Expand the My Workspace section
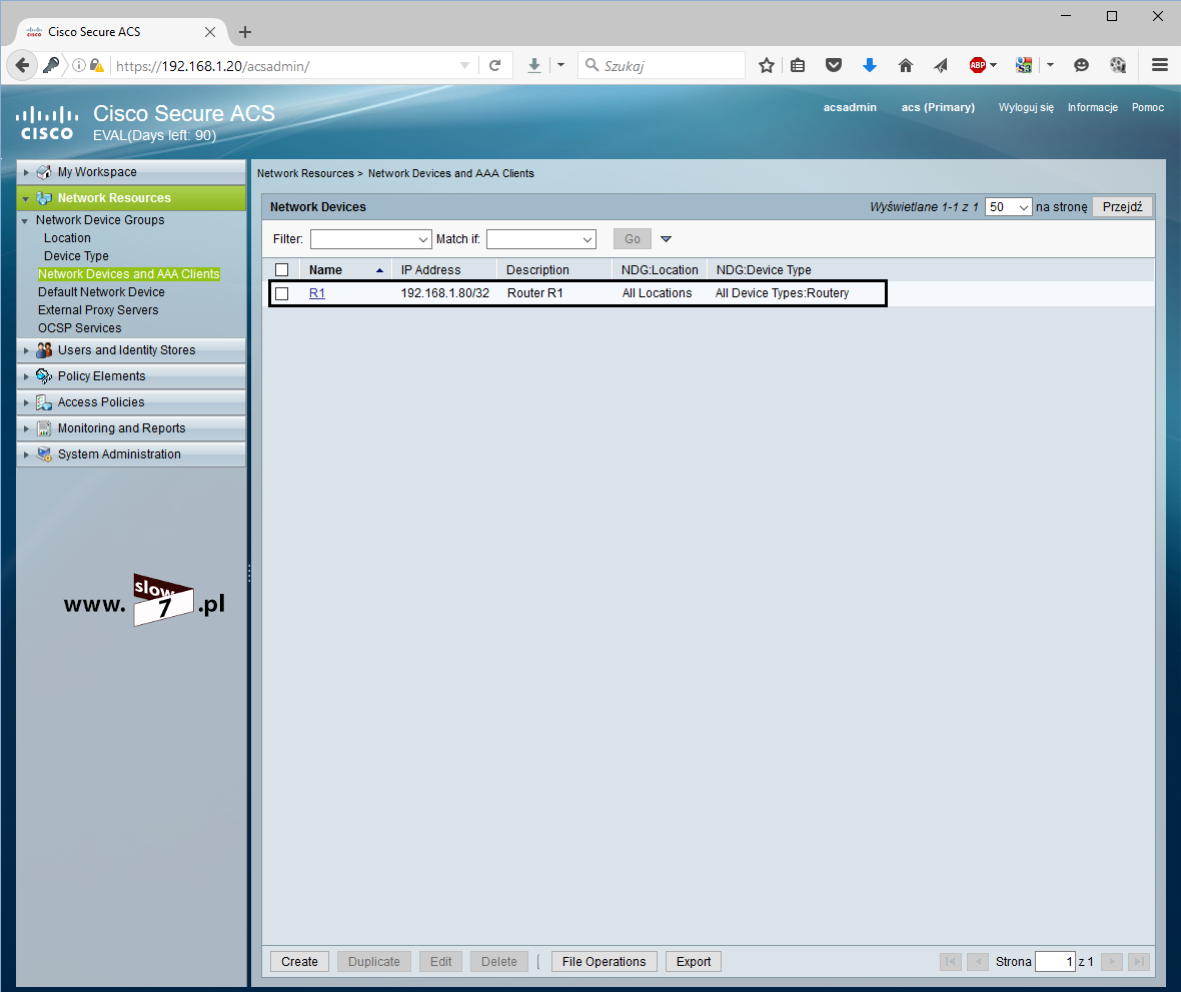 click(x=26, y=172)
